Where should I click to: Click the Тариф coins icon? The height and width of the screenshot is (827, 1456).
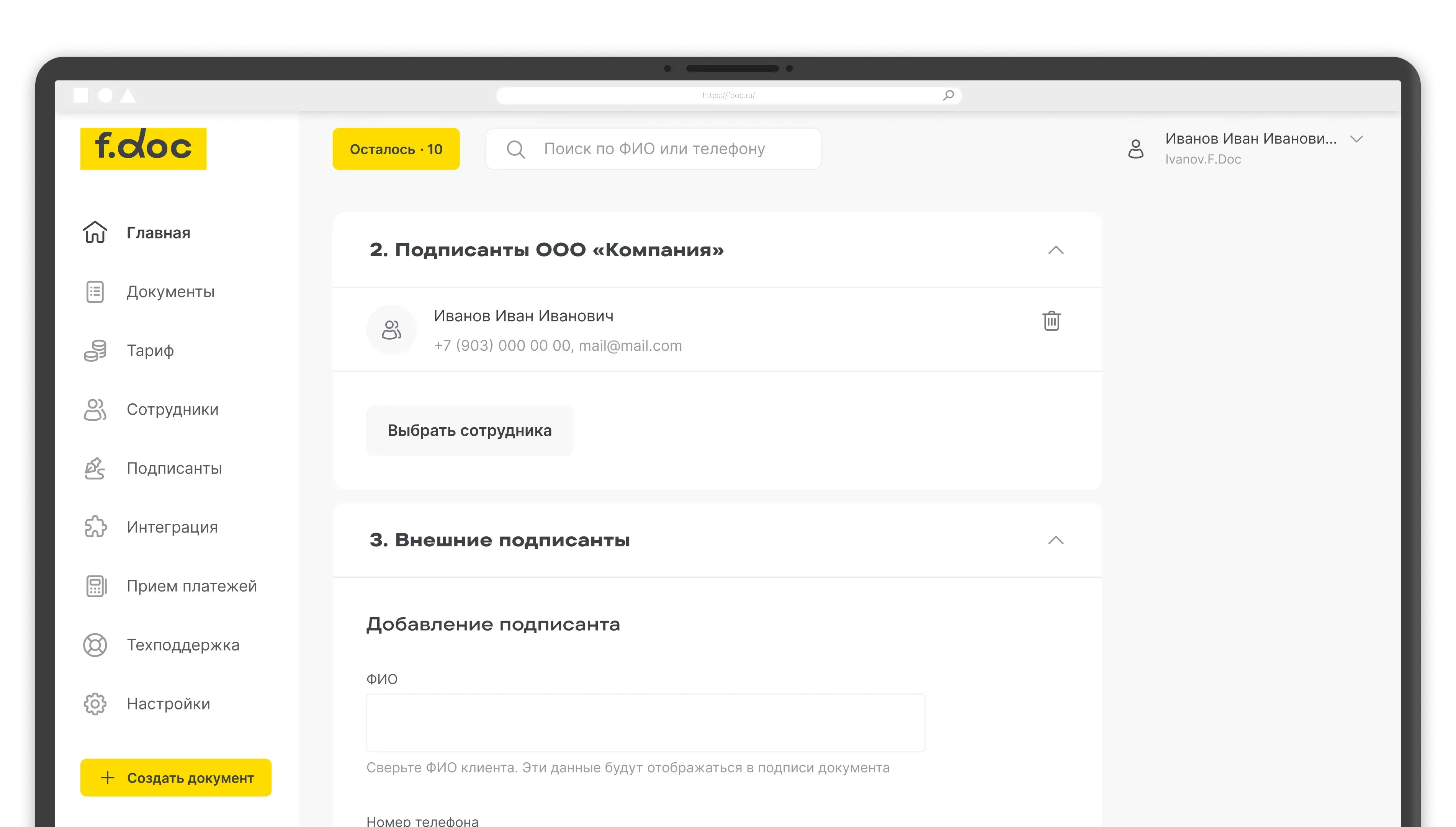pyautogui.click(x=95, y=350)
